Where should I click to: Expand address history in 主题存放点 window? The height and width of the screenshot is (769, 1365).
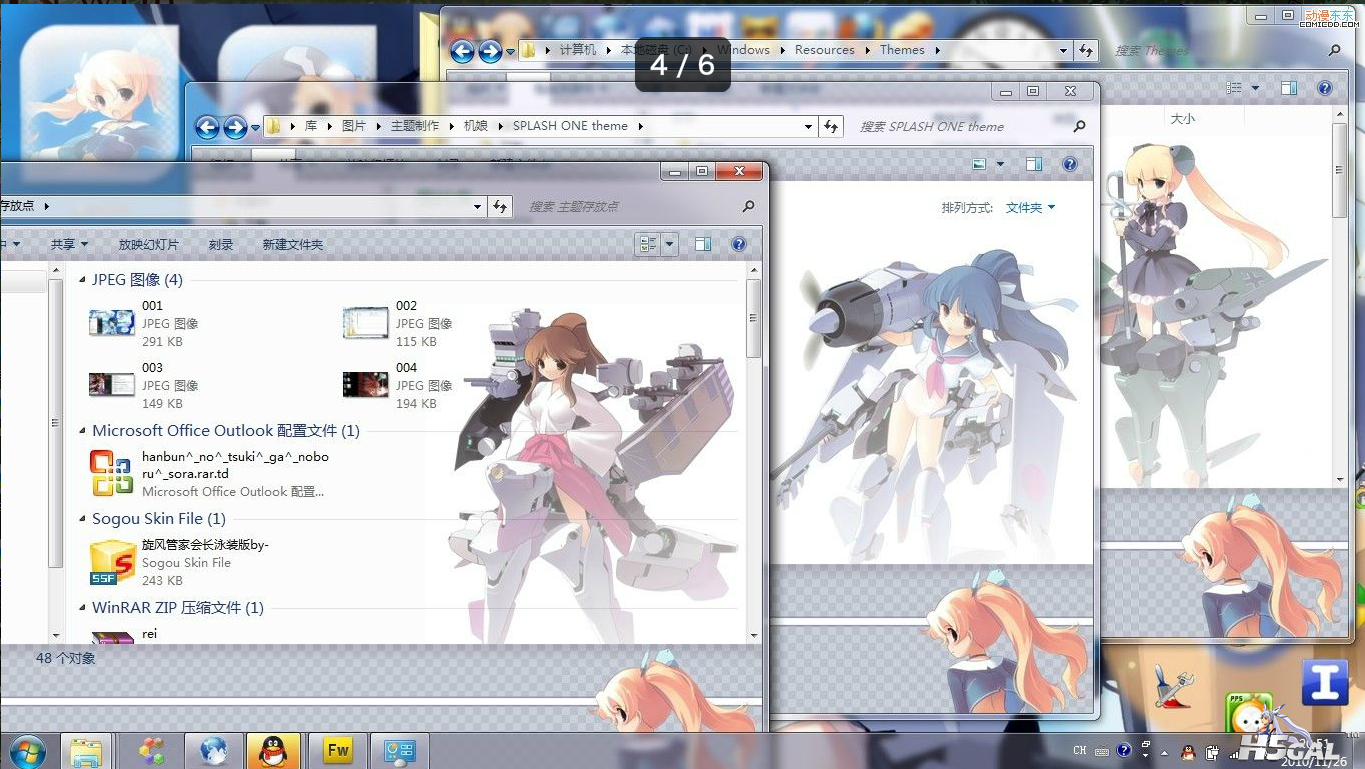[478, 206]
